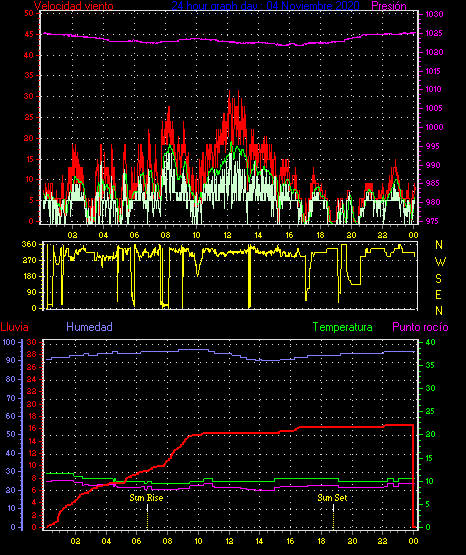Click the 100 humidity axis value

tap(10, 342)
